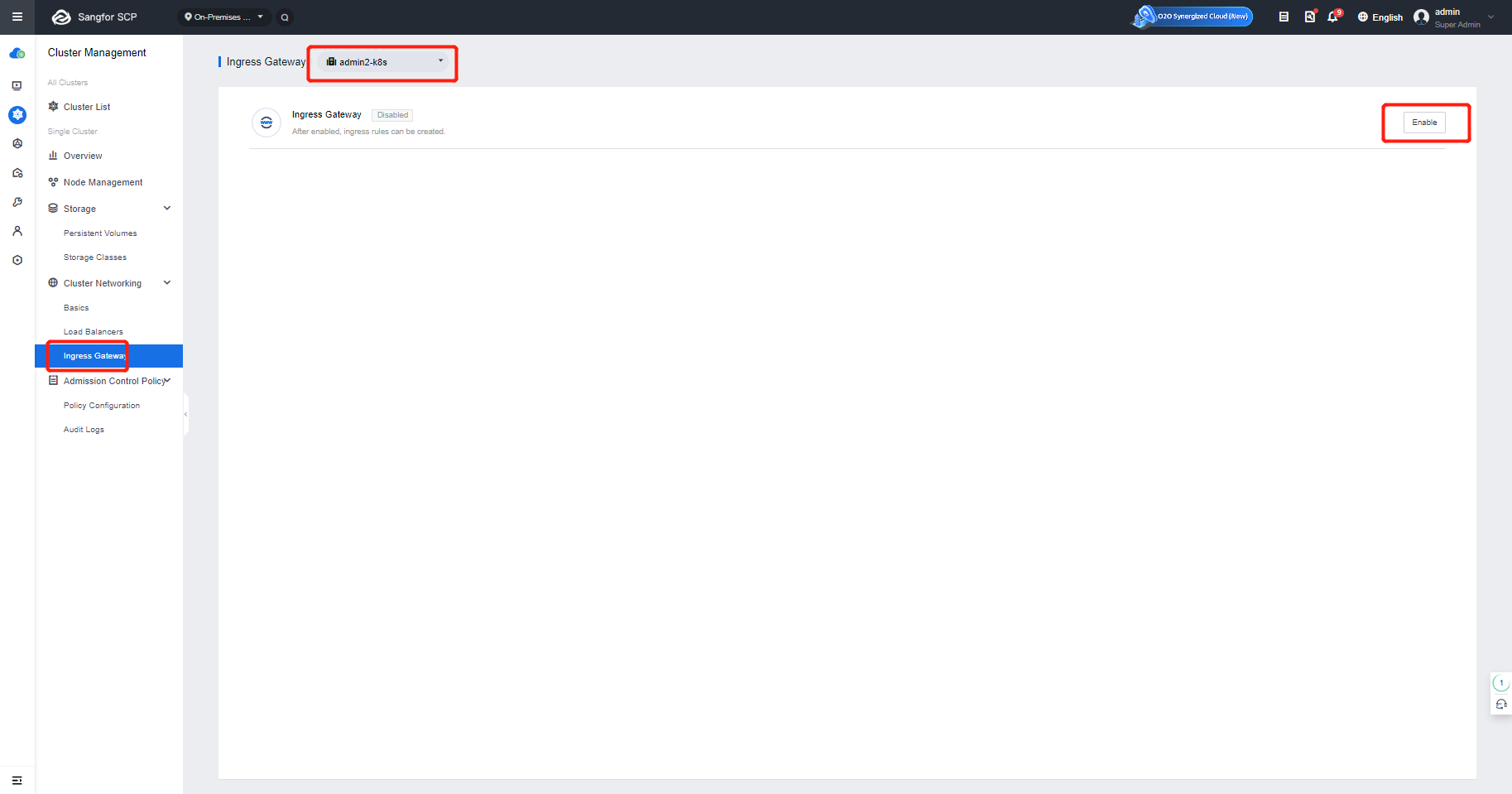Open the monitor play icon in left rail
Image resolution: width=1512 pixels, height=794 pixels.
(17, 85)
